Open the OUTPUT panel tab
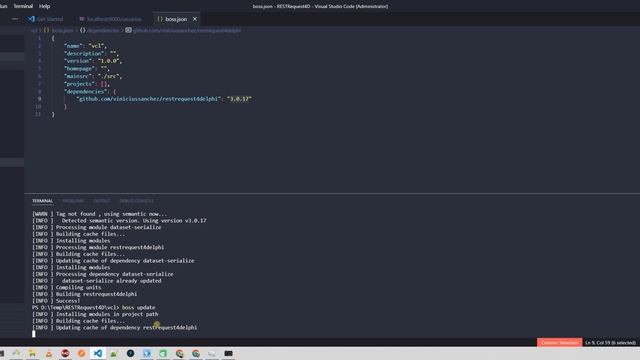640x360 pixels. (x=102, y=201)
